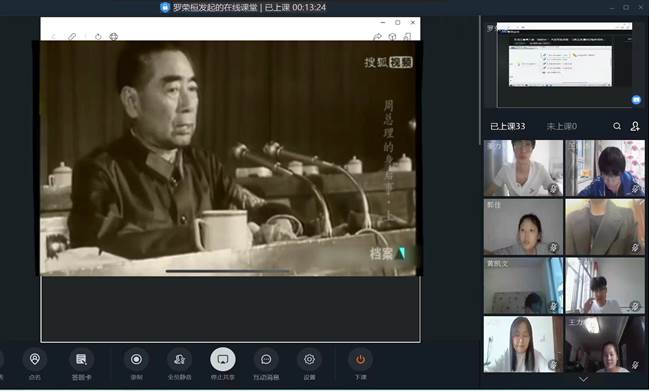Select the shared-screen preview thumbnail at top right
This screenshot has width=649, height=391.
click(x=565, y=65)
